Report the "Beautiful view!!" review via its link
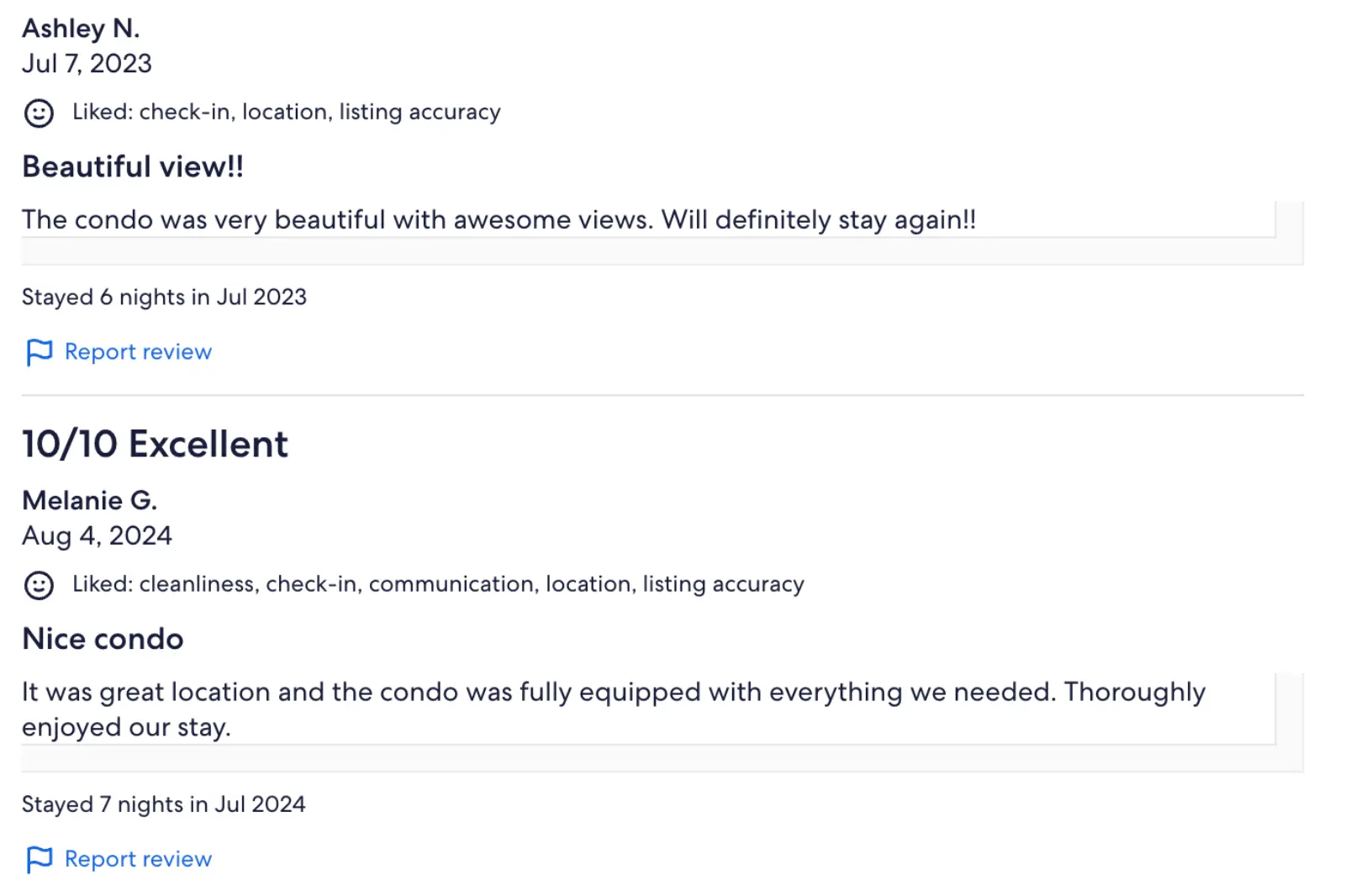The width and height of the screenshot is (1345, 896). [138, 352]
